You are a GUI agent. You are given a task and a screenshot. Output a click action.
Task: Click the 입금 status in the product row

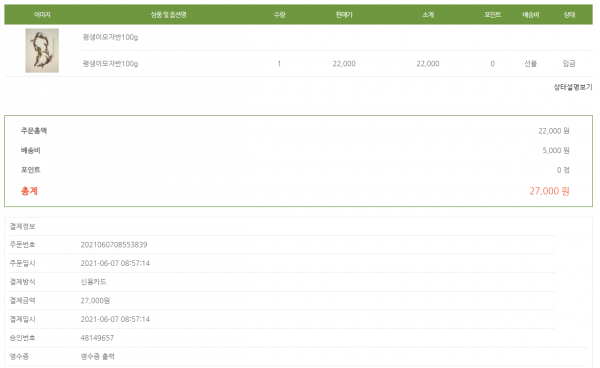click(569, 64)
